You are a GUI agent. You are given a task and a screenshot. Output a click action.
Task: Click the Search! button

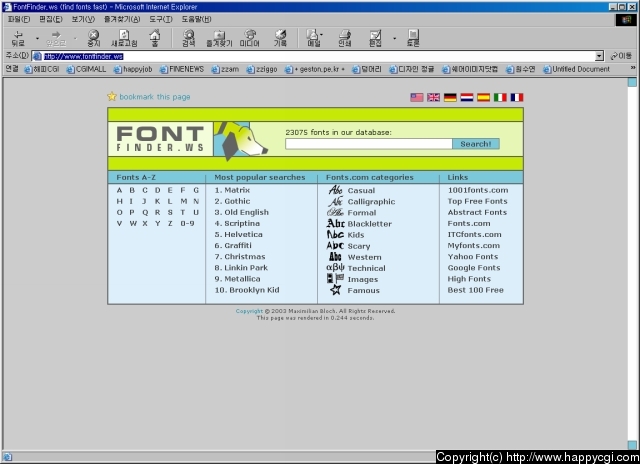[x=476, y=144]
